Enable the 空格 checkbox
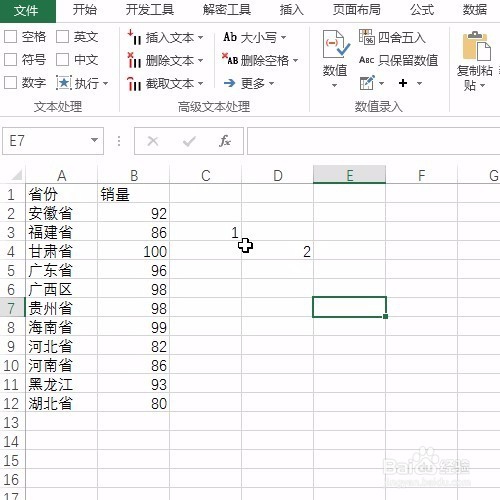The width and height of the screenshot is (500, 500). pyautogui.click(x=11, y=37)
